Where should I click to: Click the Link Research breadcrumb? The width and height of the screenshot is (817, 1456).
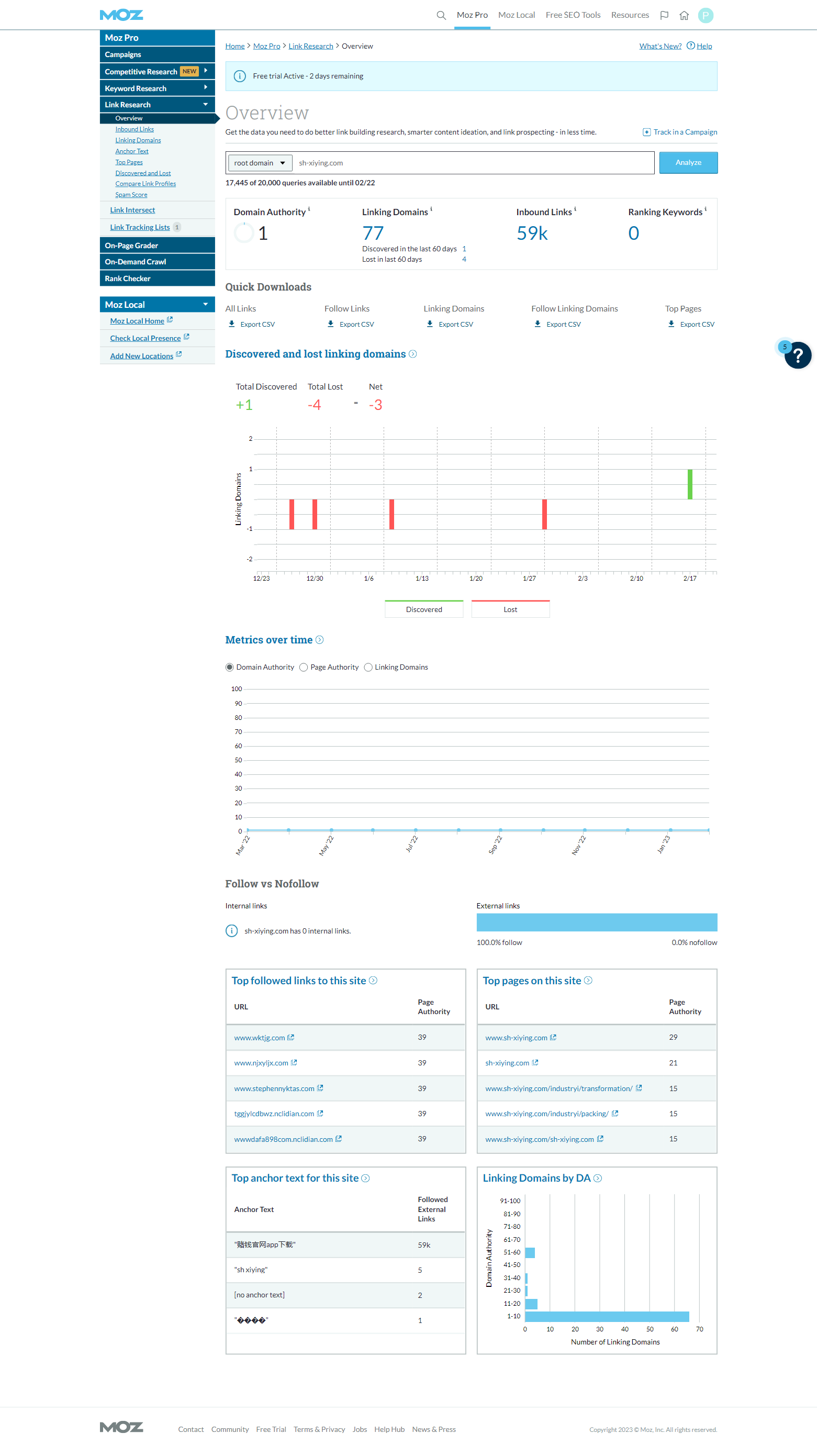(311, 47)
